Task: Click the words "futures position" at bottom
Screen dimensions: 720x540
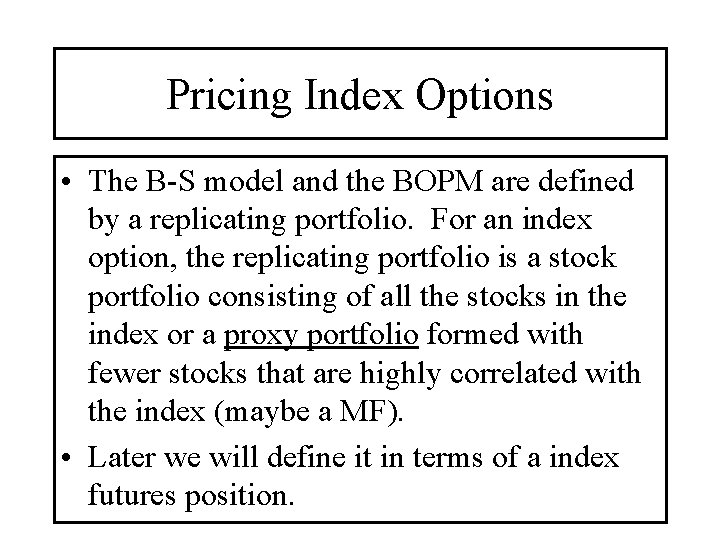Action: coord(191,496)
